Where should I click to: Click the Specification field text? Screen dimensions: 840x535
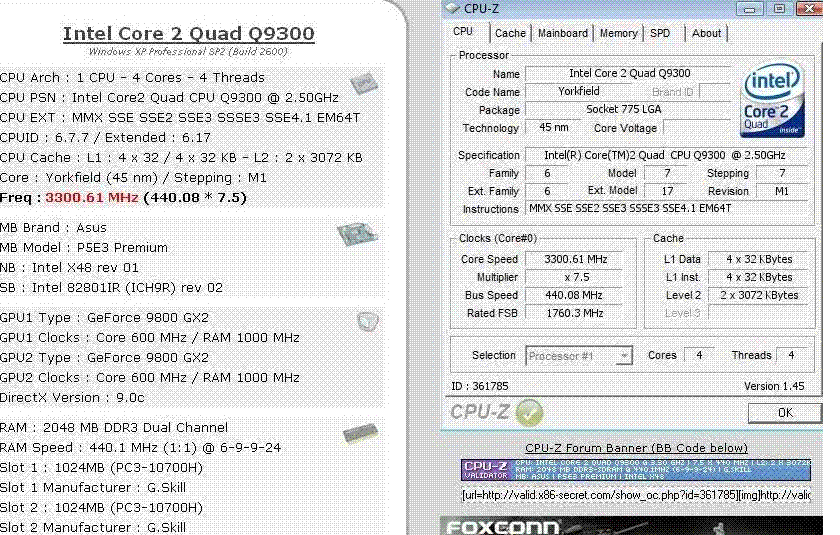[x=666, y=155]
